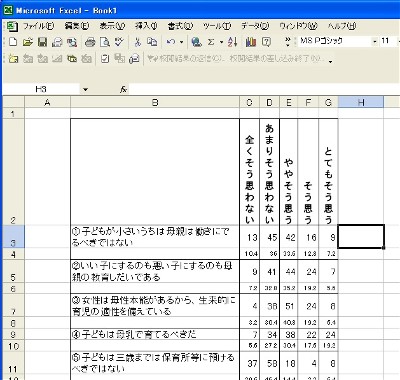Image resolution: width=400 pixels, height=380 pixels.
Task: Save the workbook with the floppy disk icon
Action: [x=42, y=42]
